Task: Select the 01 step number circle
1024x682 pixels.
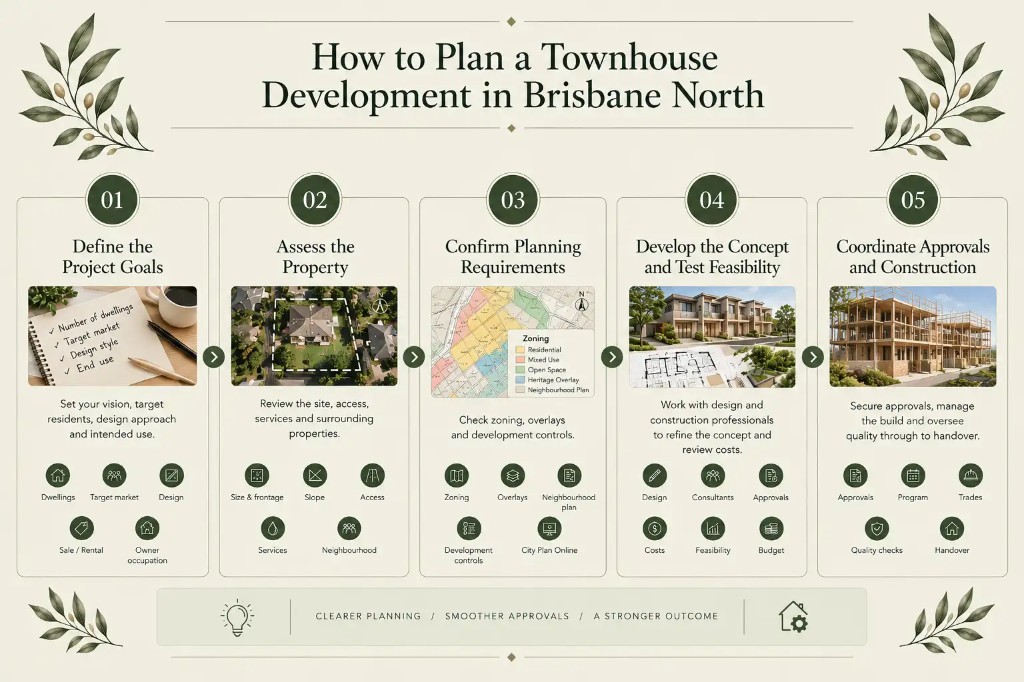Action: point(112,200)
